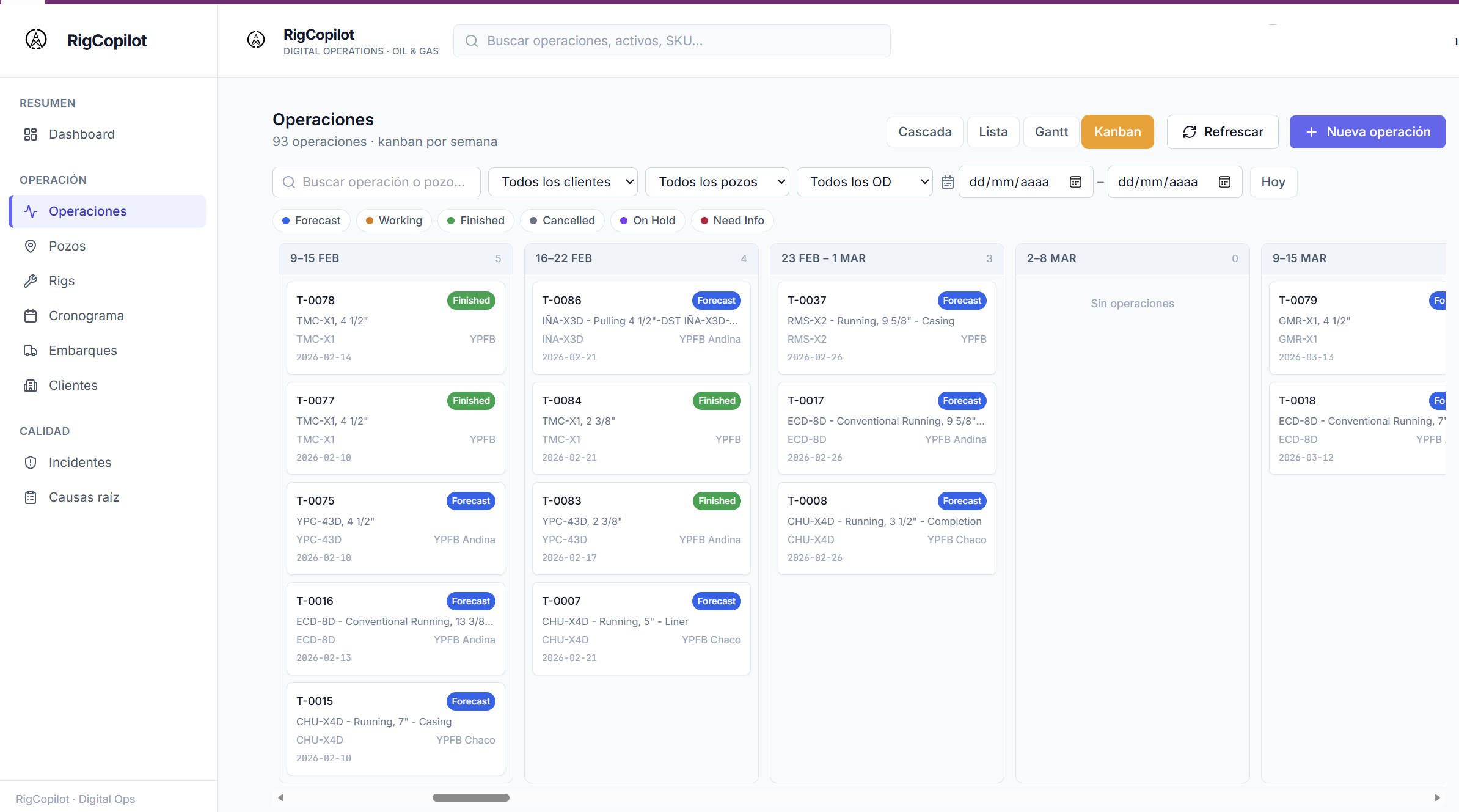Screen dimensions: 1459x812
Task: Select the Kanban view tab
Action: pos(1117,132)
